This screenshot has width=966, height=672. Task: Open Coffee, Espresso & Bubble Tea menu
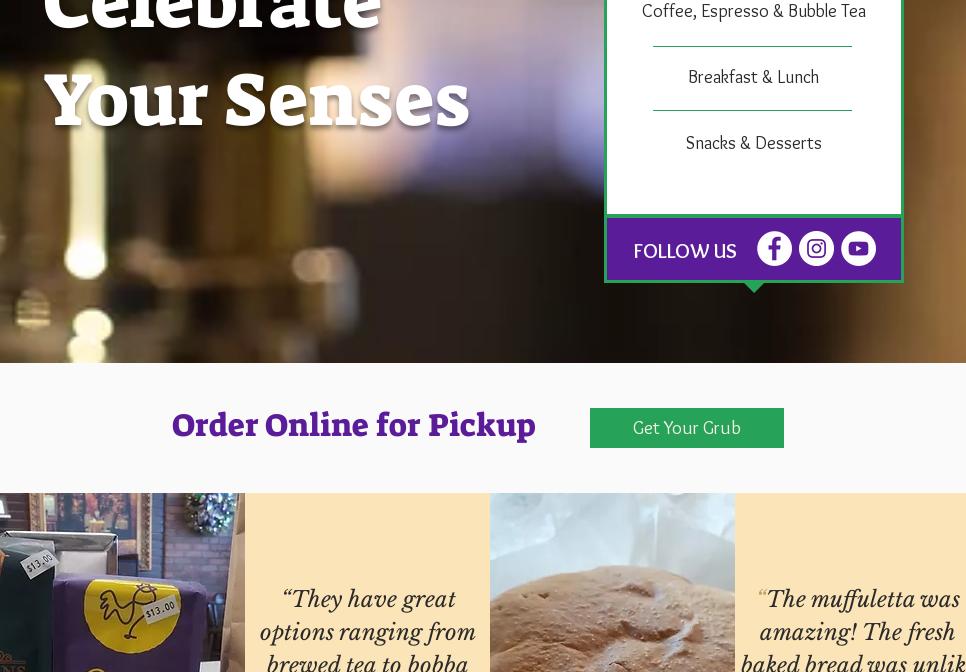click(753, 11)
